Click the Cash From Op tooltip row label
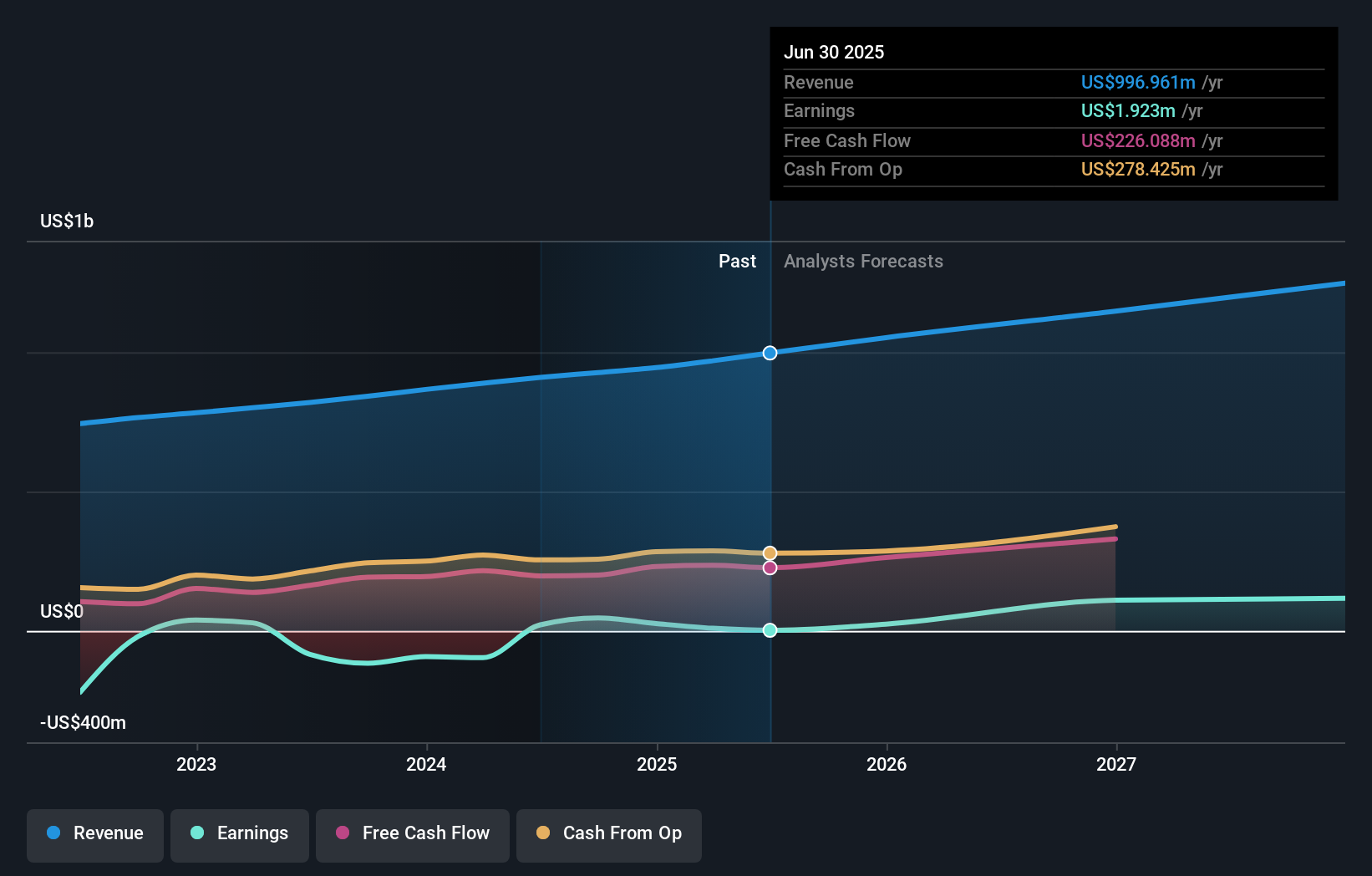Viewport: 1372px width, 876px height. (x=843, y=169)
